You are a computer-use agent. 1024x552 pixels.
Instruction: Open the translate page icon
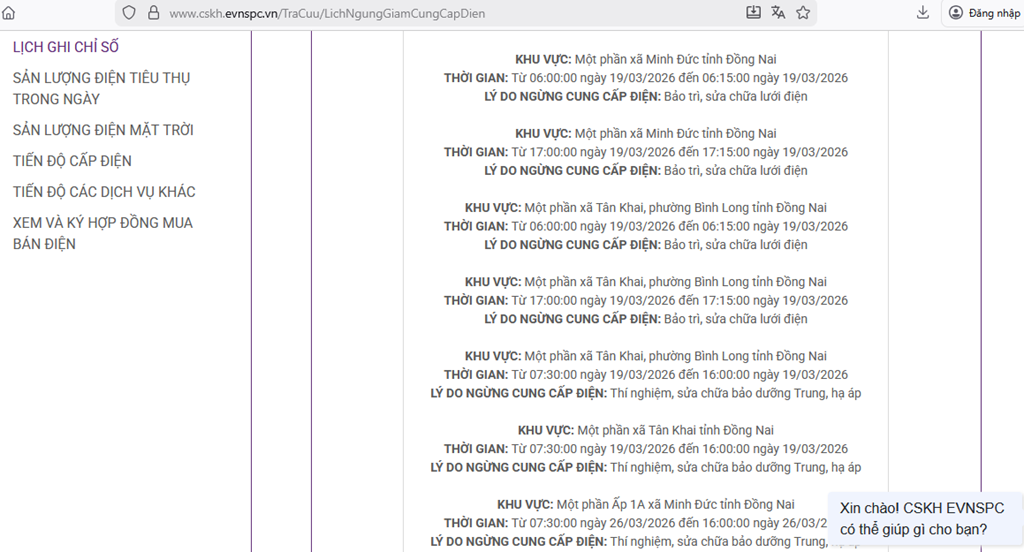(779, 13)
